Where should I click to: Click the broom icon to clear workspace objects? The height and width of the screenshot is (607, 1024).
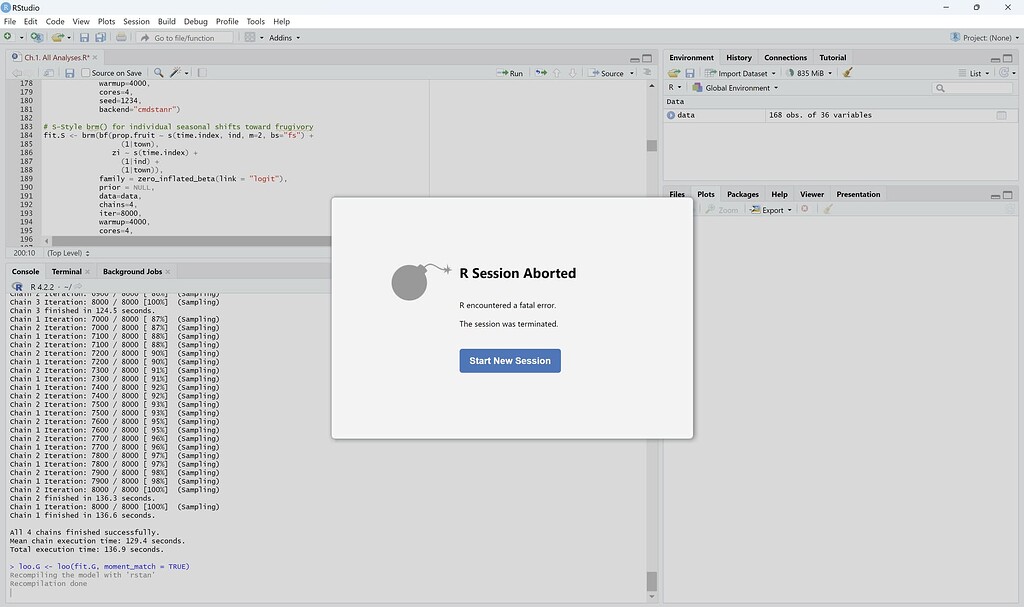[846, 72]
